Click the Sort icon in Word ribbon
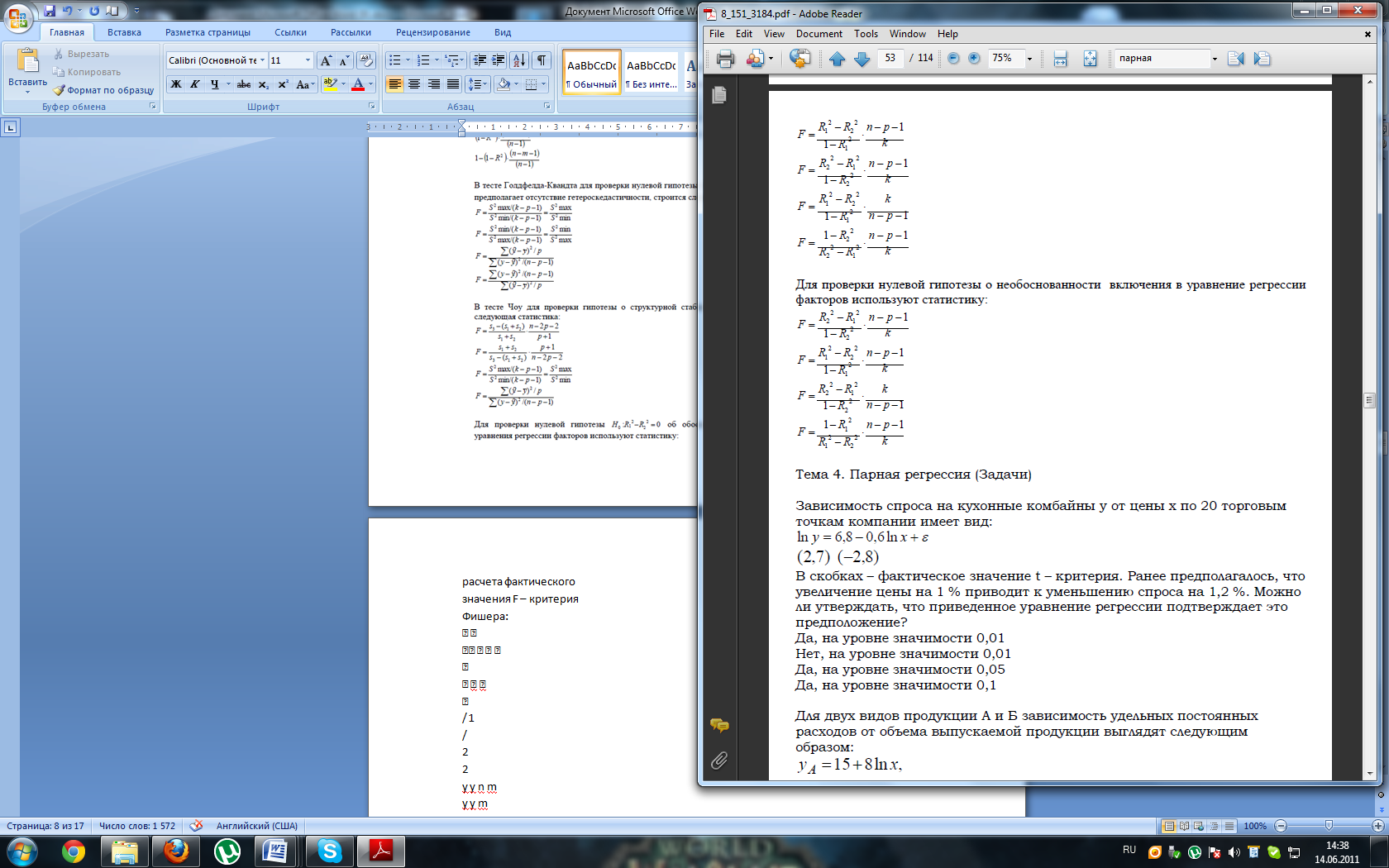The image size is (1389, 868). click(519, 60)
